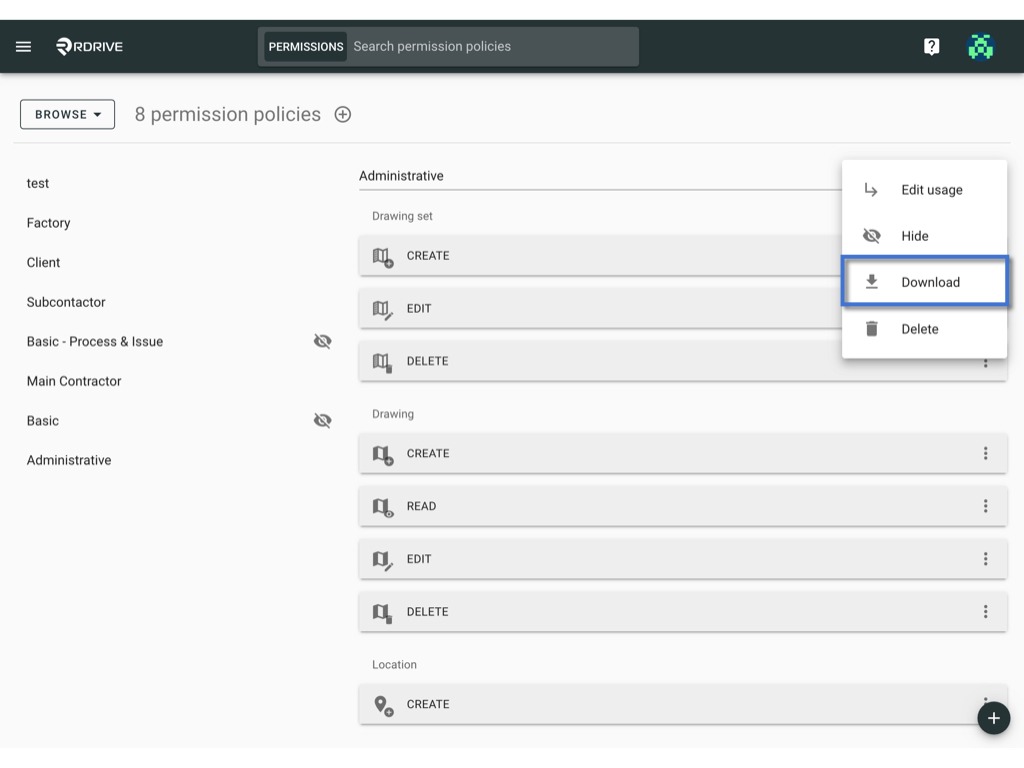Click the floating add button
The width and height of the screenshot is (1024, 768).
tap(993, 718)
